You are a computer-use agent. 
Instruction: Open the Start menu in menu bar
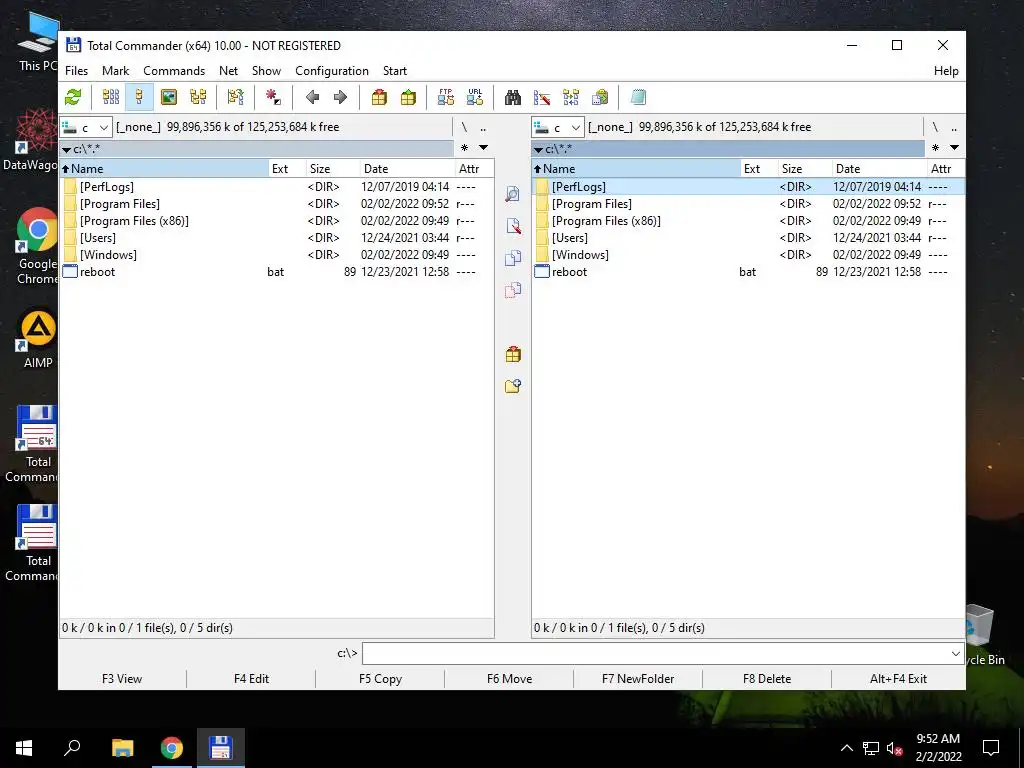point(394,71)
